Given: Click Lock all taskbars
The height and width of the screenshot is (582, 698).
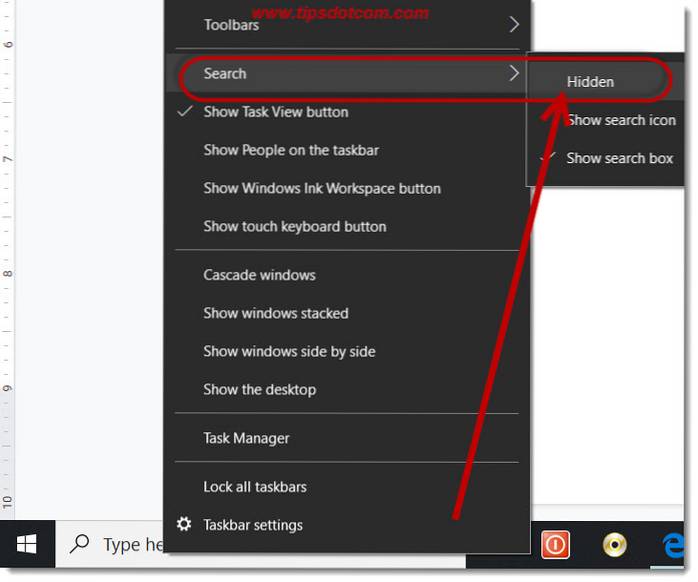Looking at the screenshot, I should click(x=255, y=487).
